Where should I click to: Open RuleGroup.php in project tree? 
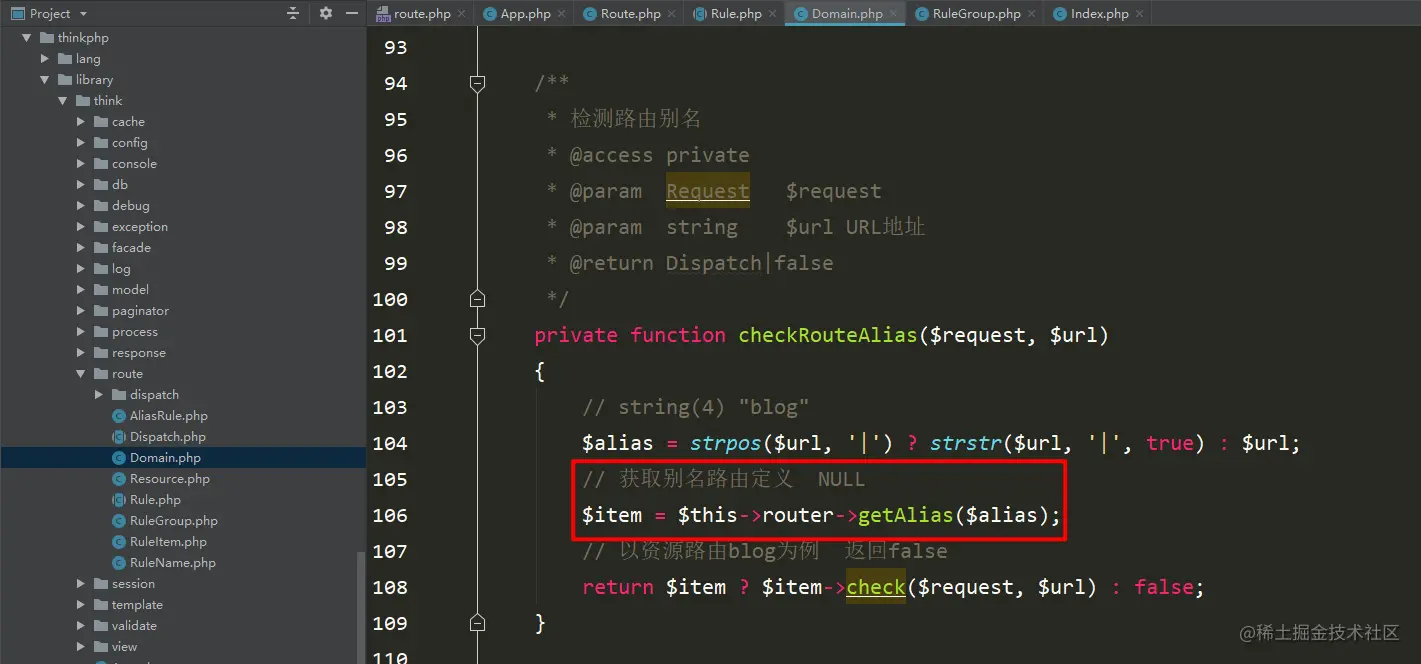point(173,521)
